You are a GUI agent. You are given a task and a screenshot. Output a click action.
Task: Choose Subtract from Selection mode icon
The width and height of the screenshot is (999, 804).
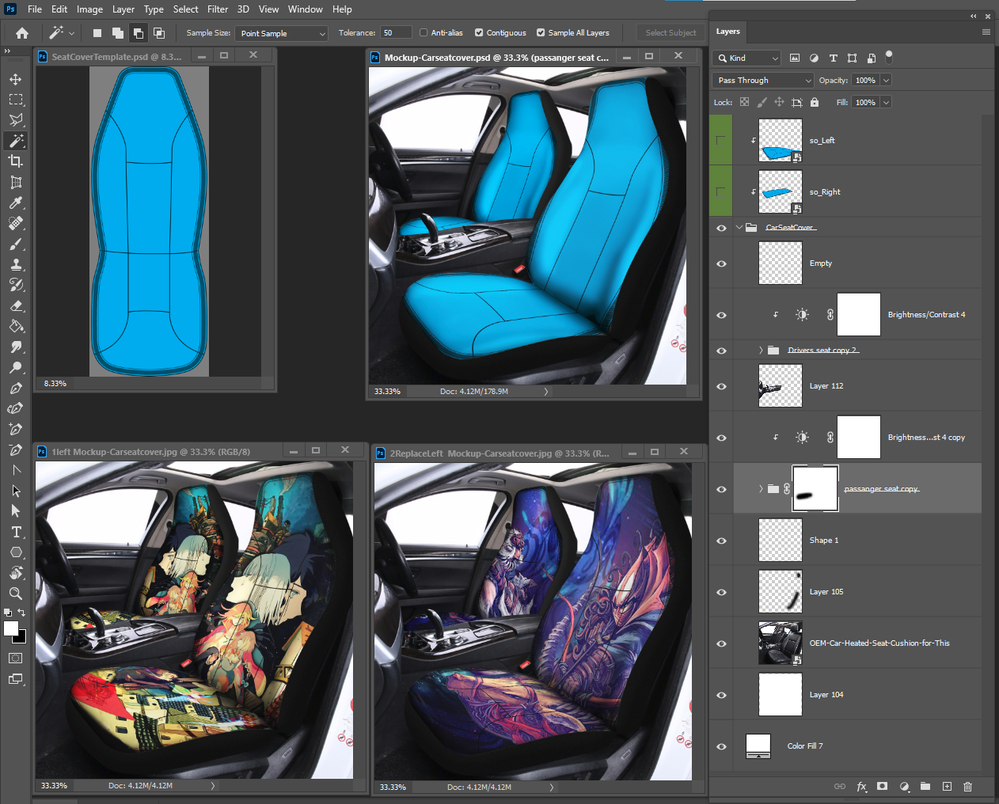click(138, 33)
